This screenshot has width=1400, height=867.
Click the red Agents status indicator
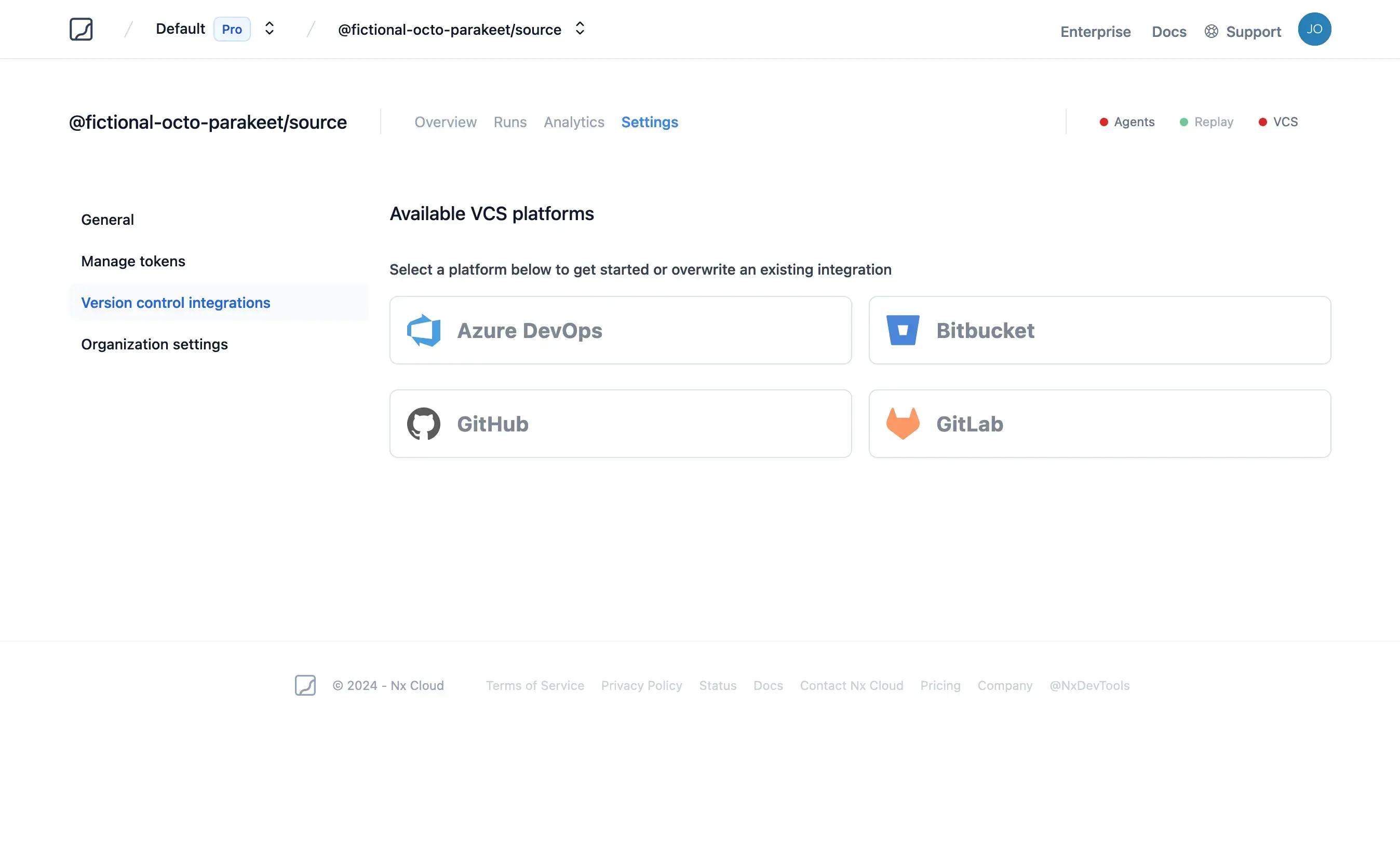click(1105, 121)
